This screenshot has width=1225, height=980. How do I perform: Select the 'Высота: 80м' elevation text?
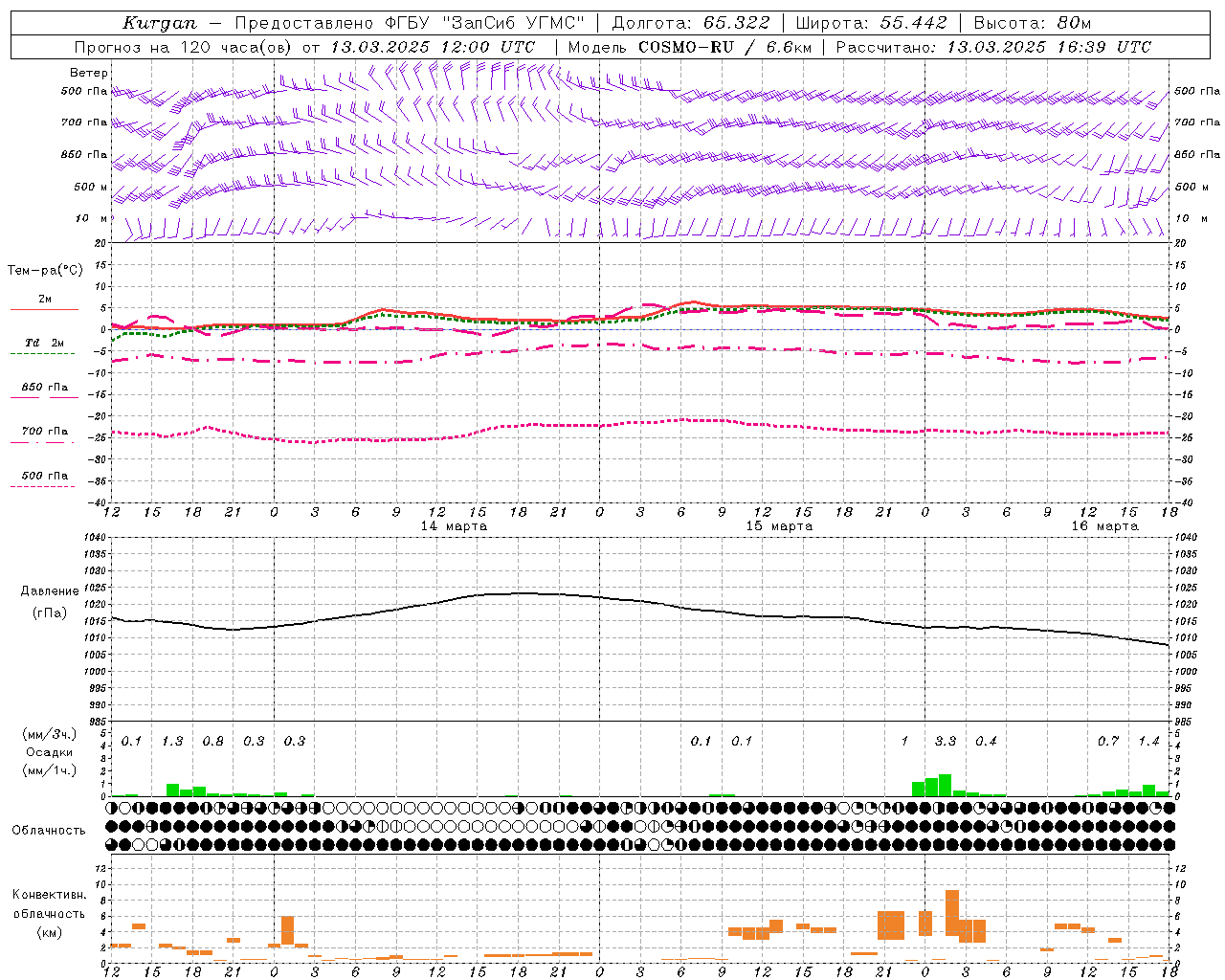(x=1032, y=23)
